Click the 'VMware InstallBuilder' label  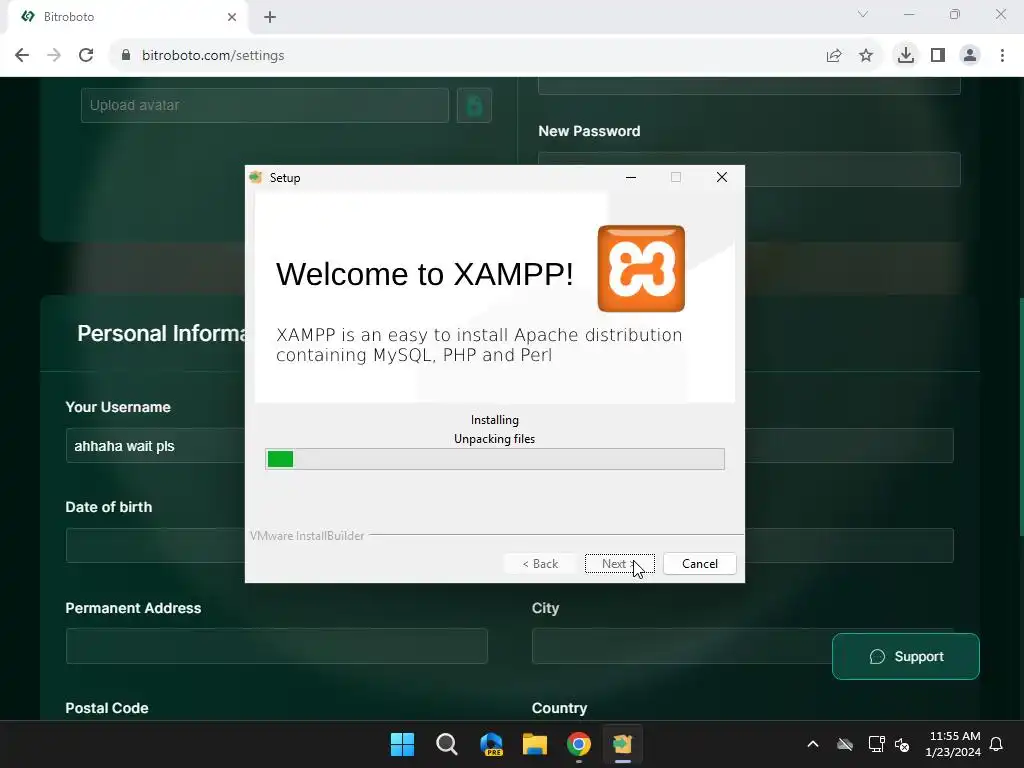[307, 536]
